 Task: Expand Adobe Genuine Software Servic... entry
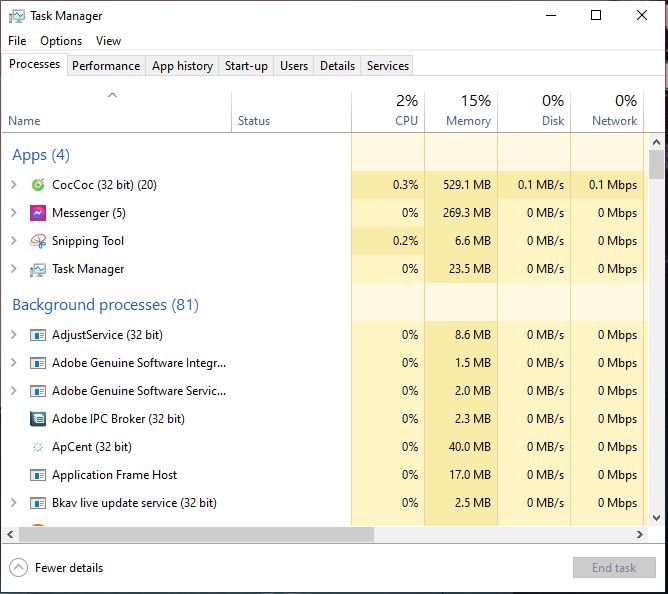(x=14, y=391)
